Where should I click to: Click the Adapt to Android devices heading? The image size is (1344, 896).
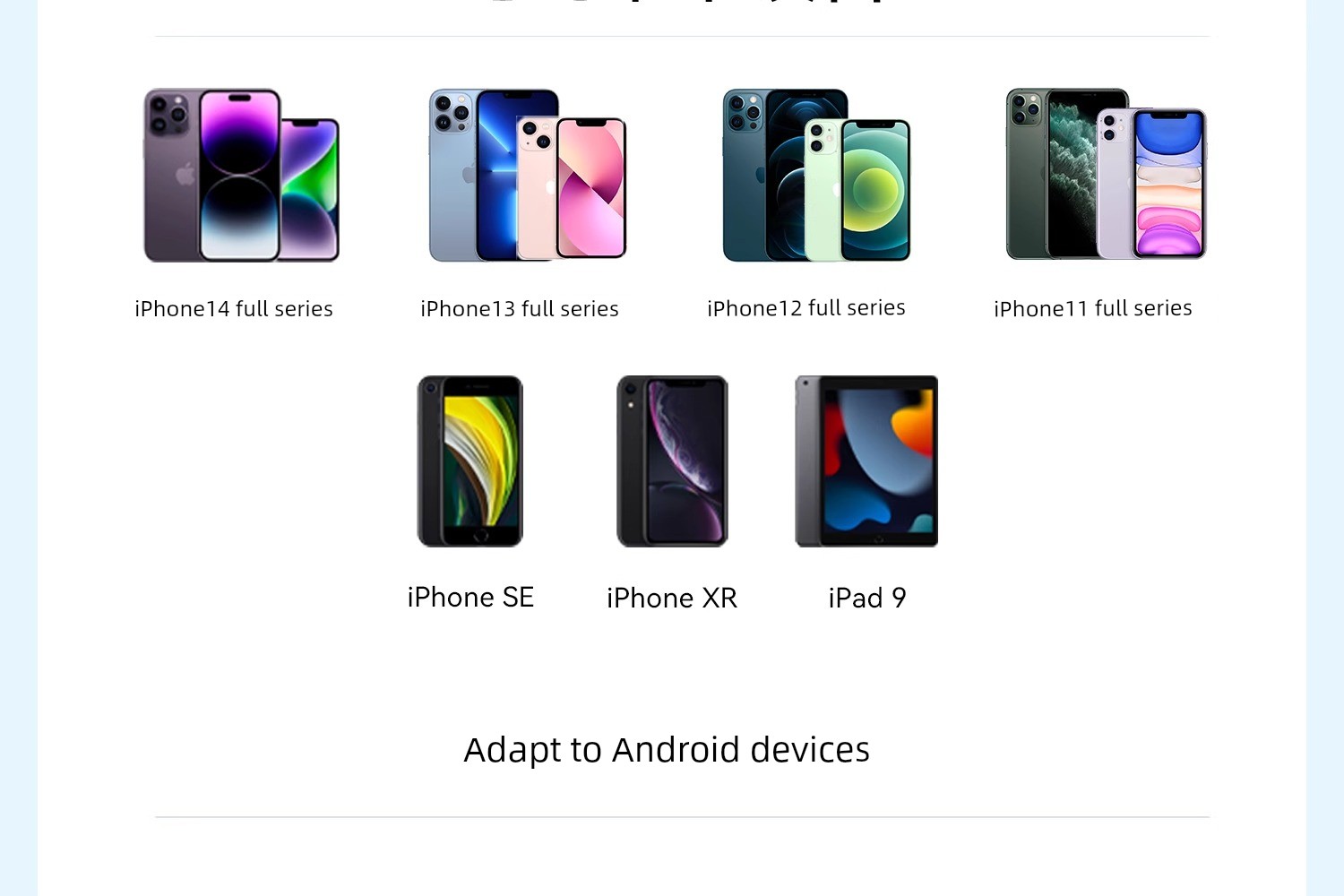tap(667, 750)
